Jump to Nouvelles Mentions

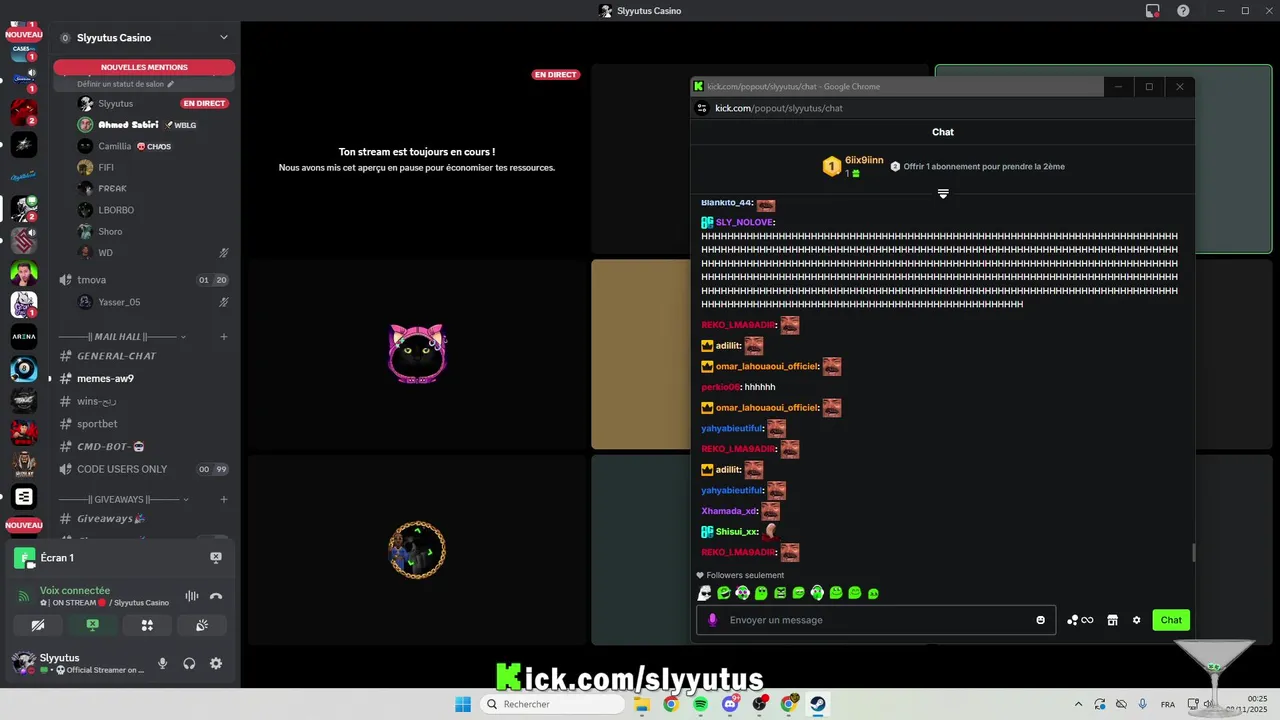pos(144,67)
